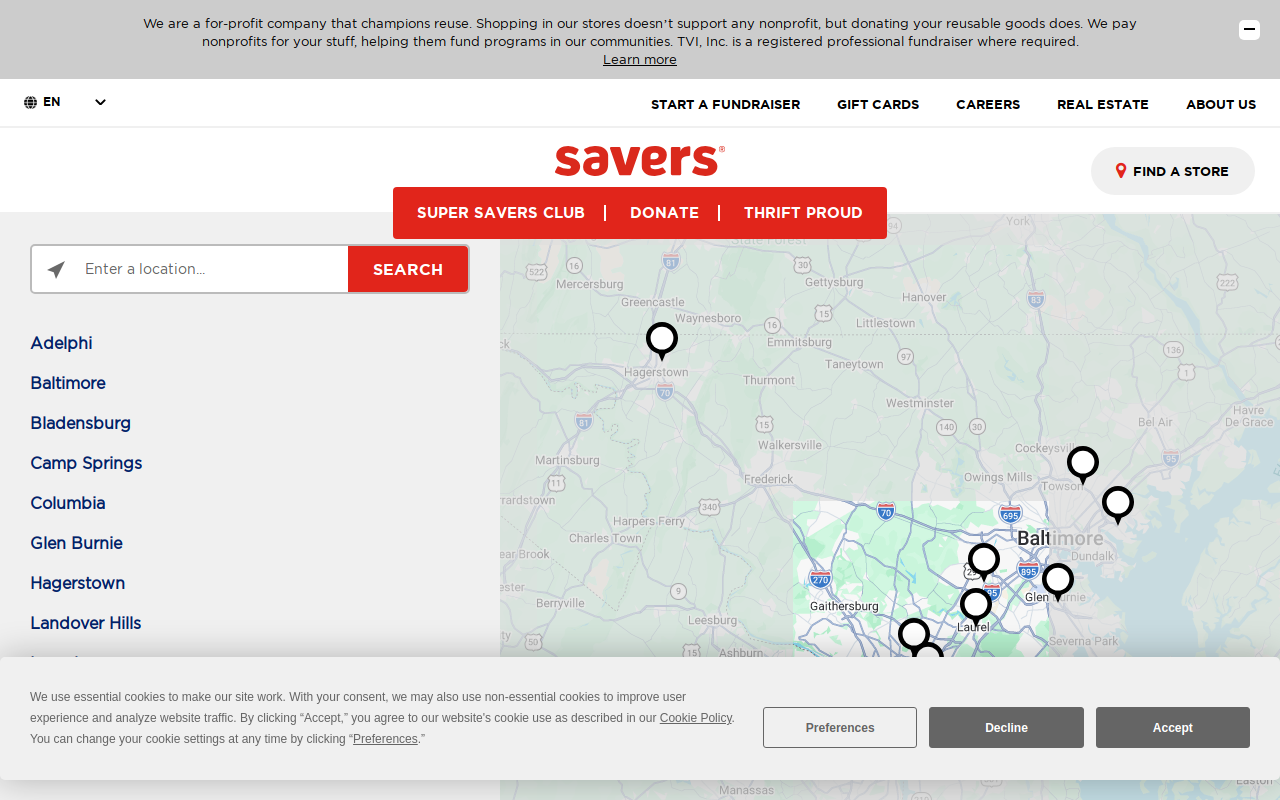Click the red Search button
The height and width of the screenshot is (800, 1280).
408,269
